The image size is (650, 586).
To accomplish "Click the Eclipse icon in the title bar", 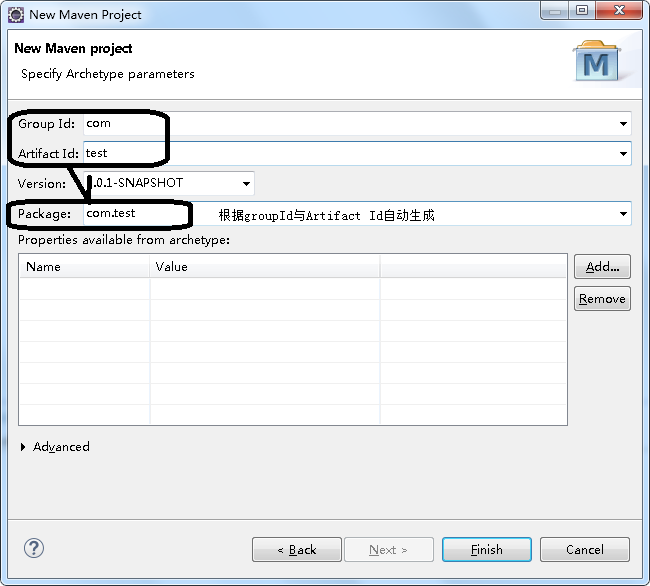I will point(16,15).
